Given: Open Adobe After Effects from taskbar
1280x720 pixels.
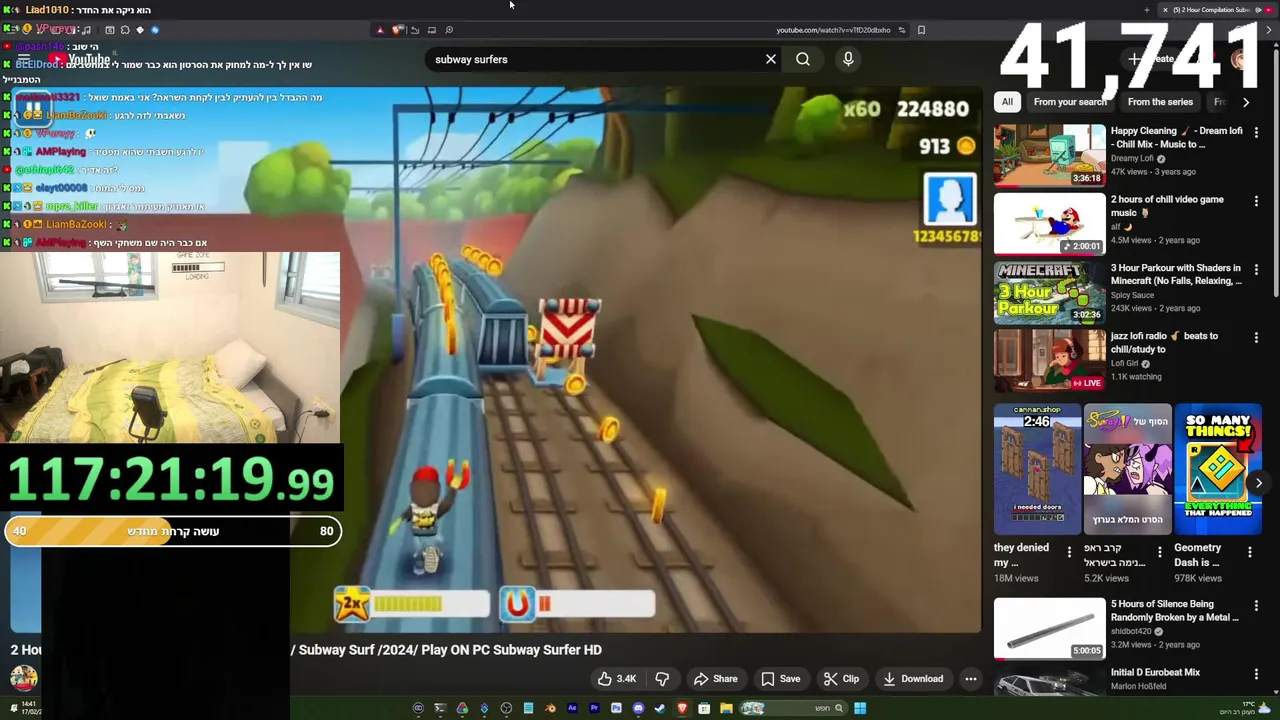Looking at the screenshot, I should click(572, 708).
